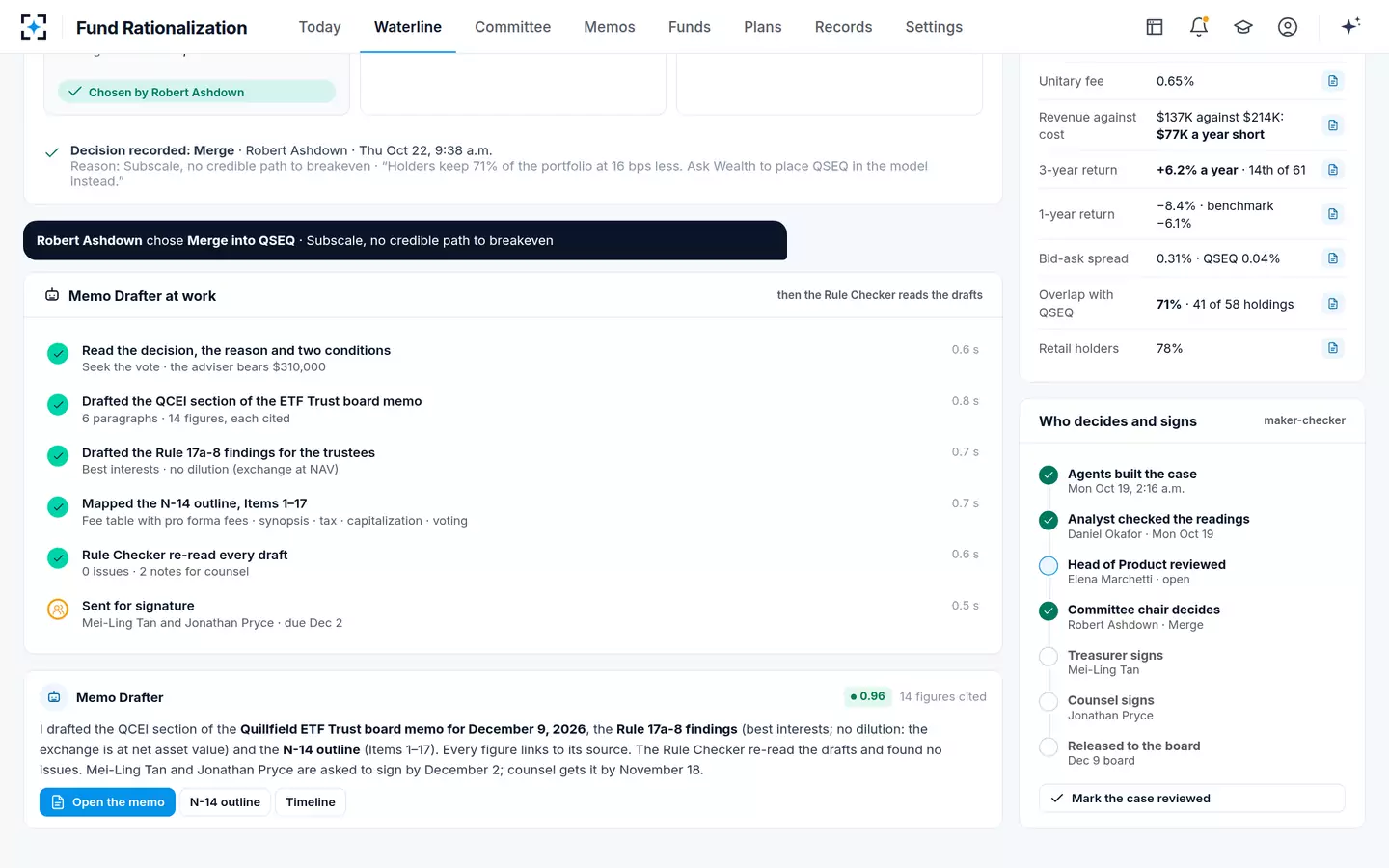Open source document for Bid-ask spread
Screen dimensions: 1389x868
point(1333,258)
